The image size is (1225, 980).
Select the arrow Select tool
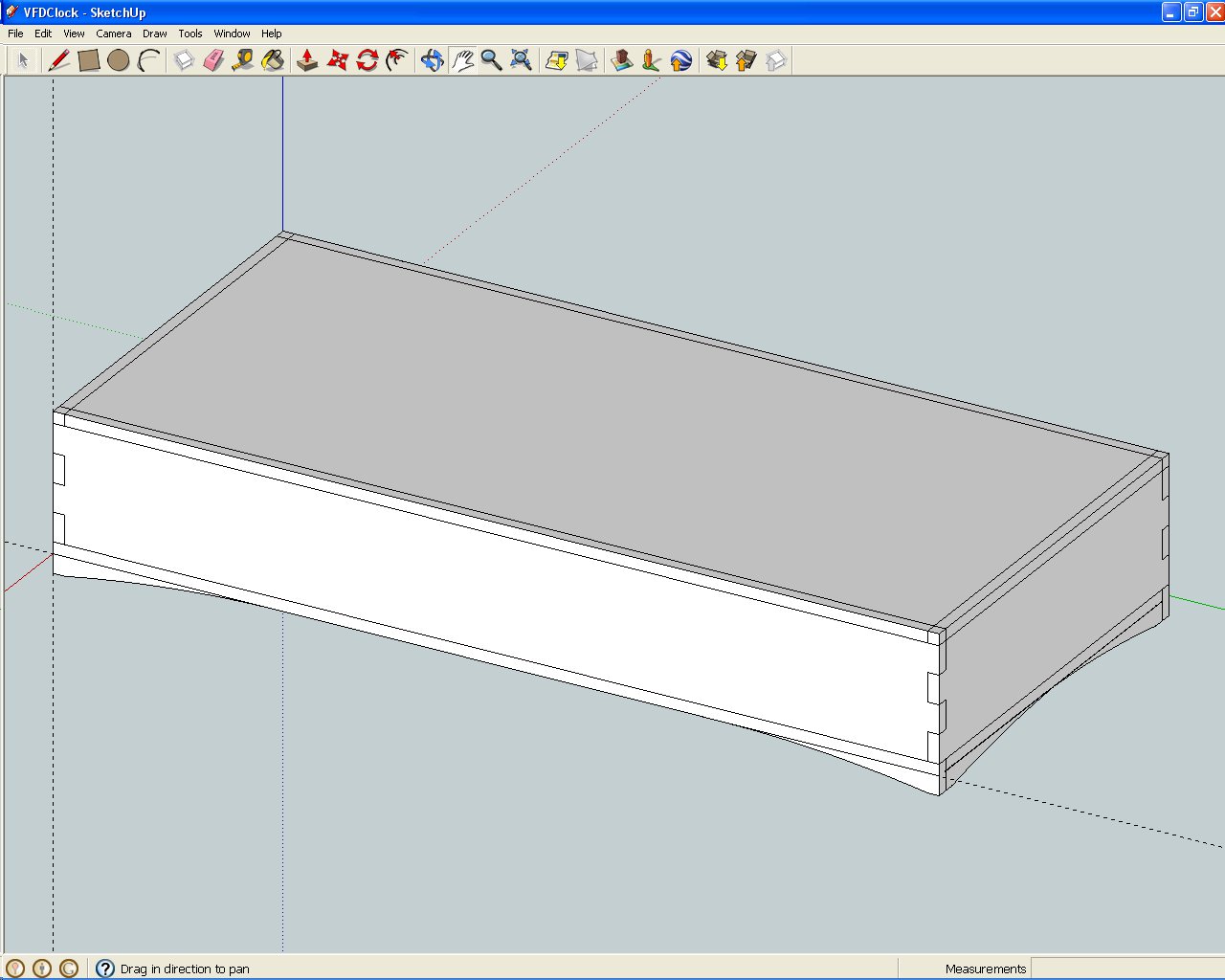[23, 60]
